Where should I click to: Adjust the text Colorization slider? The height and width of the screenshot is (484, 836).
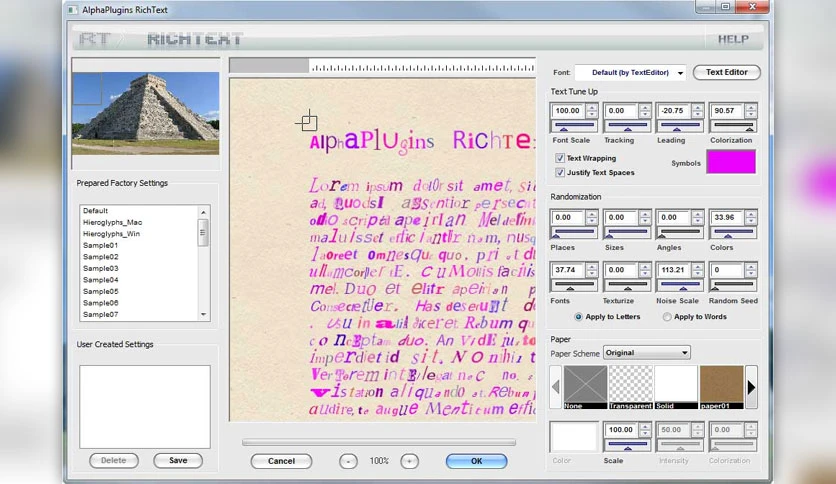(733, 126)
